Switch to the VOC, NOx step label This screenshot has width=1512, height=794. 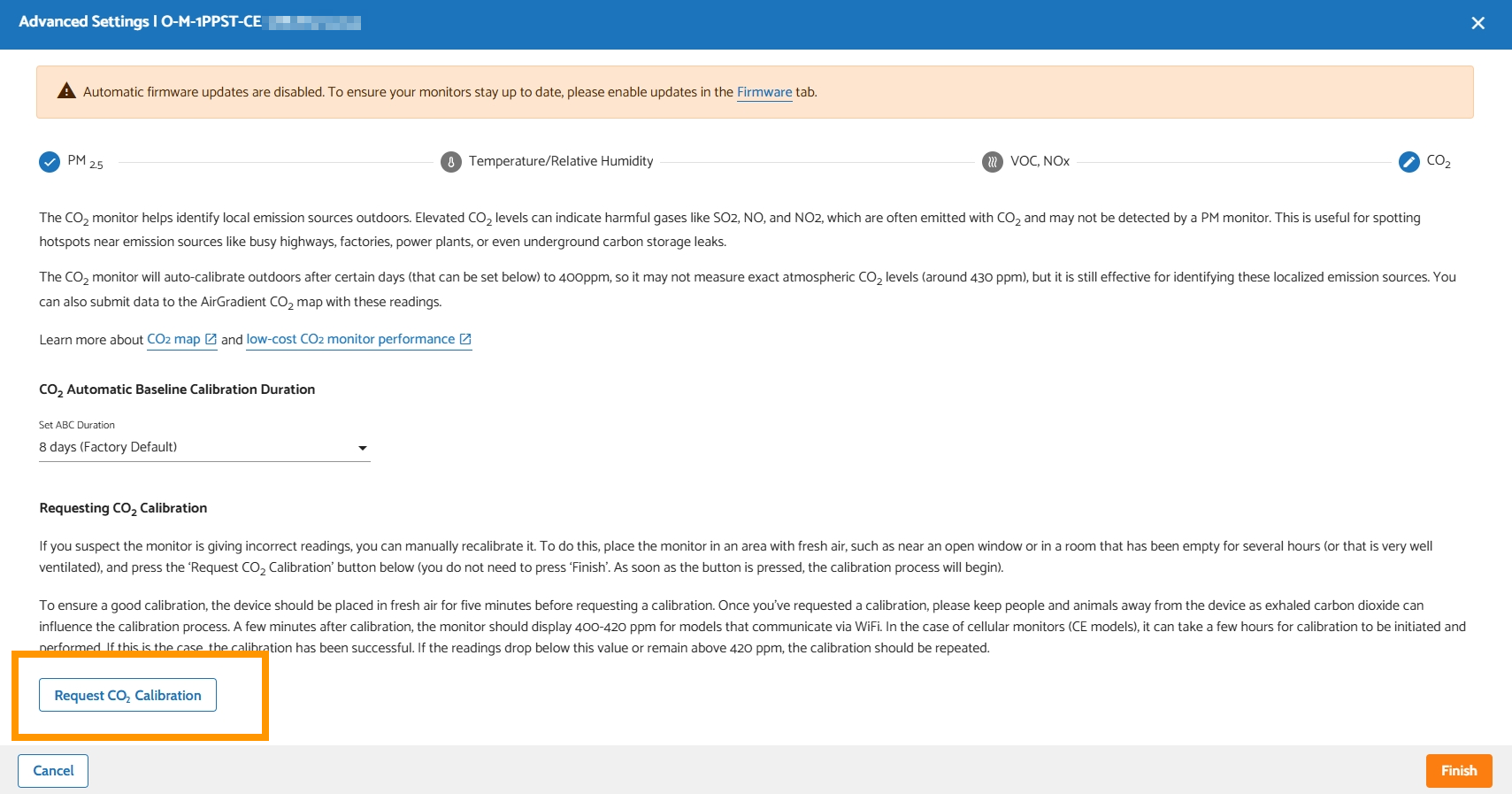pos(1040,161)
